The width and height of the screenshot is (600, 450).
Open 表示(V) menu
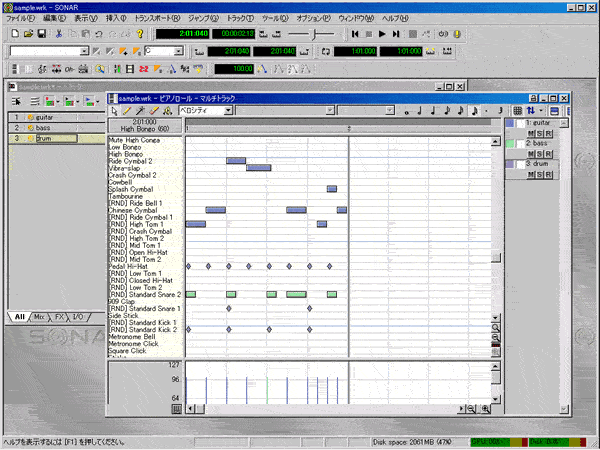click(x=86, y=18)
